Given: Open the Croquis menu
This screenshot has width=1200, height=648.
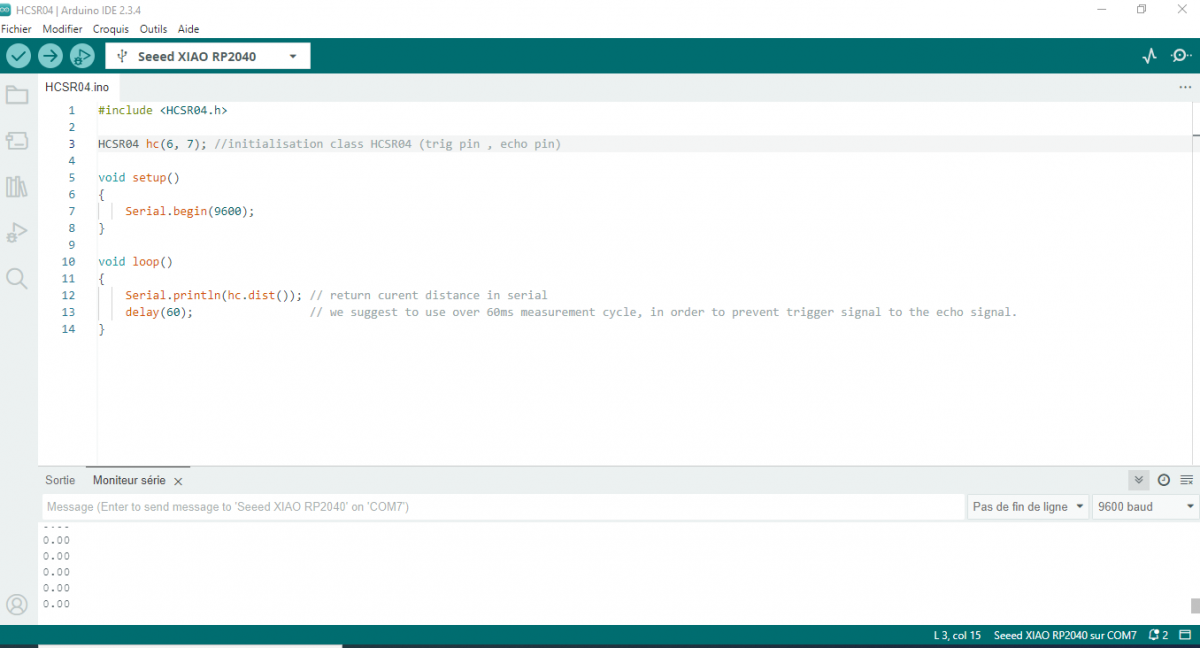Looking at the screenshot, I should (111, 29).
